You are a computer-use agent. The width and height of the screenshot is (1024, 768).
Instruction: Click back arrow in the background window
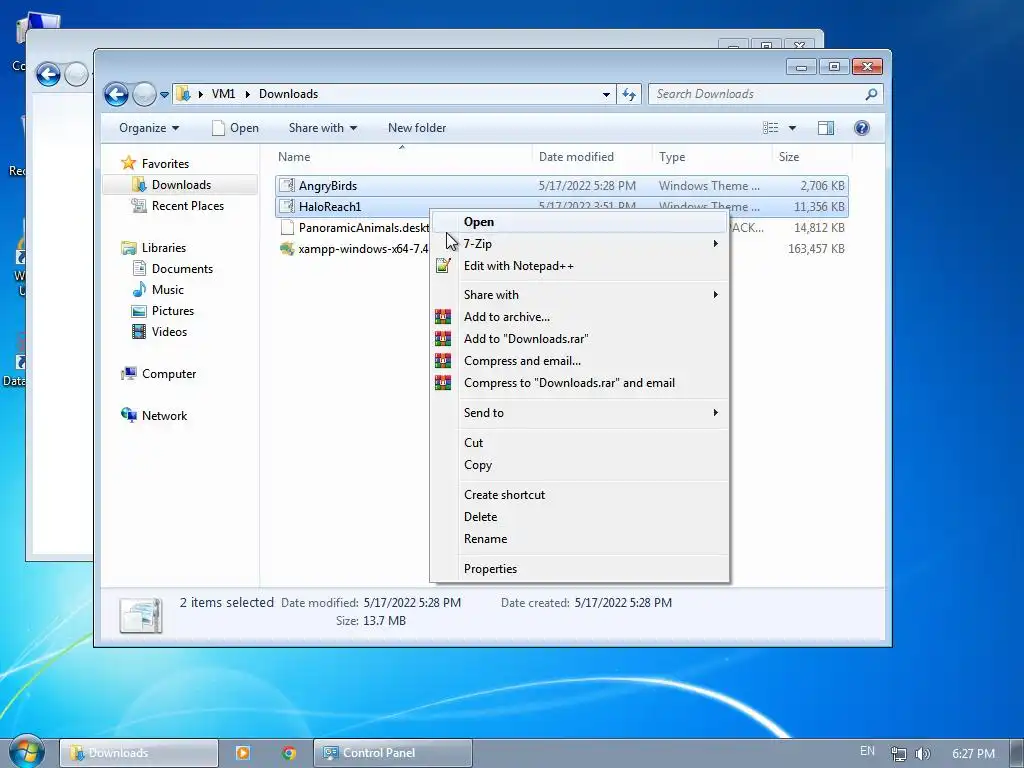pos(48,74)
